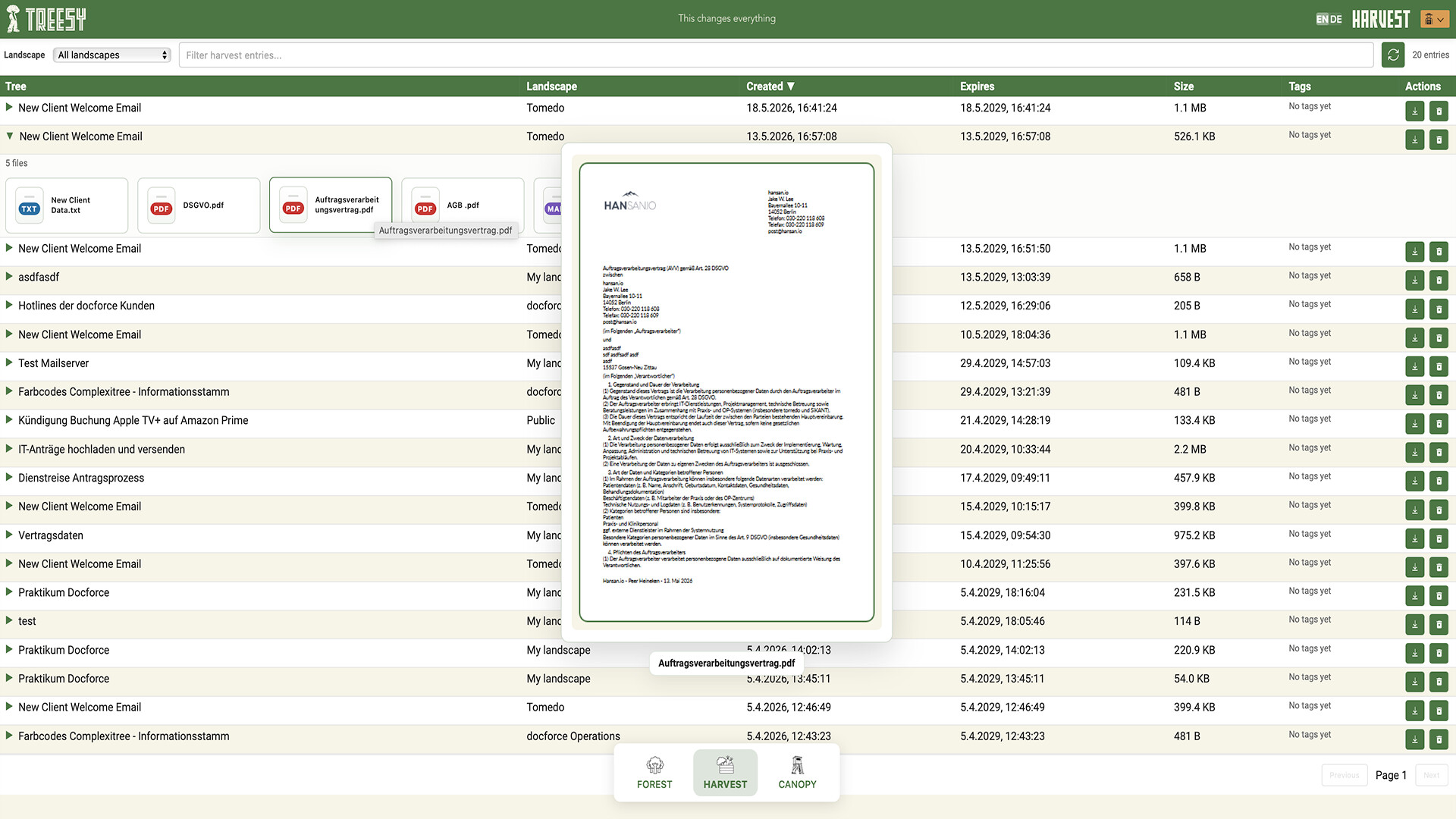Switch language to EN

click(x=1322, y=19)
